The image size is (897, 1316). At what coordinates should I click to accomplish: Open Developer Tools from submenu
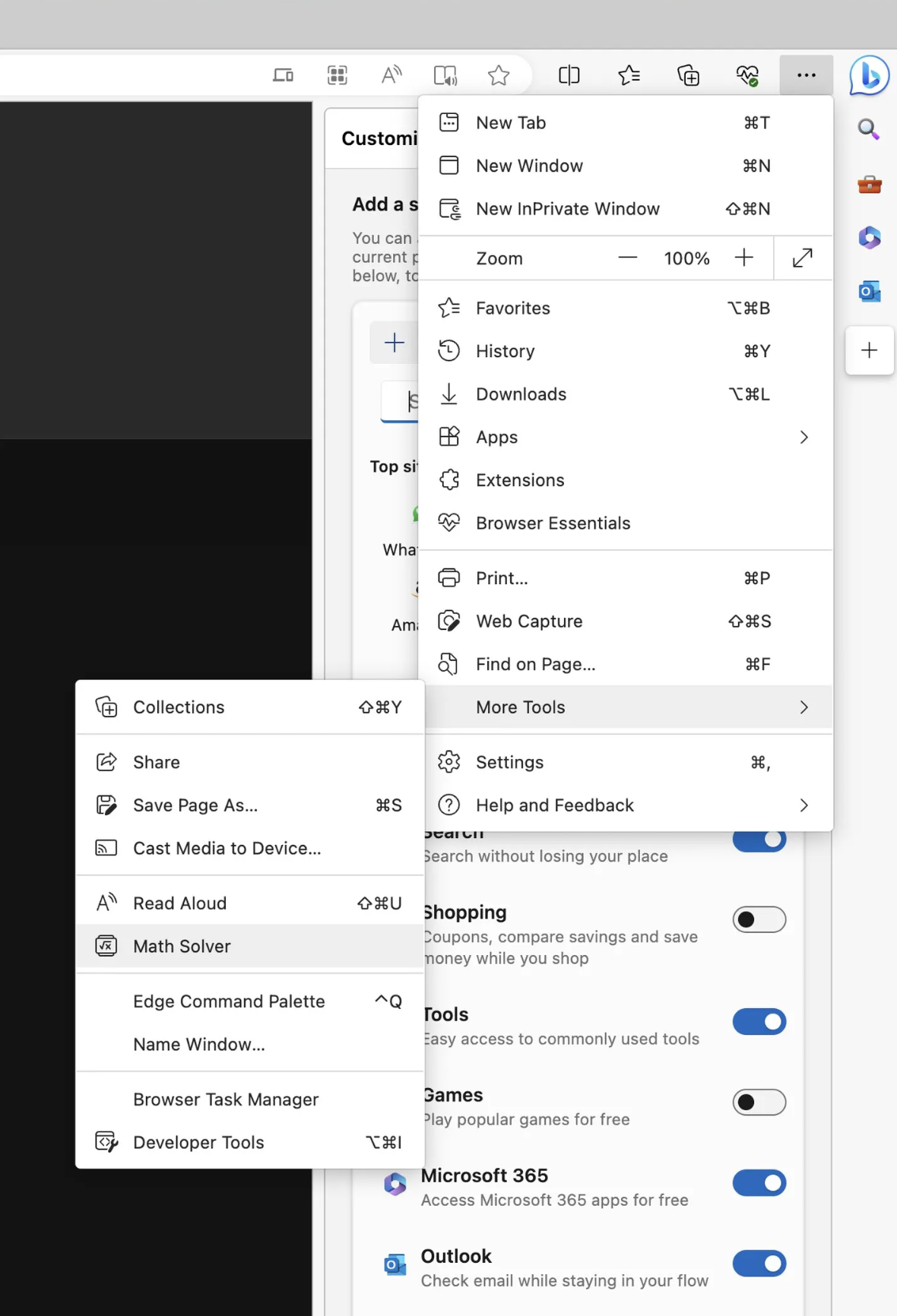click(x=250, y=1143)
